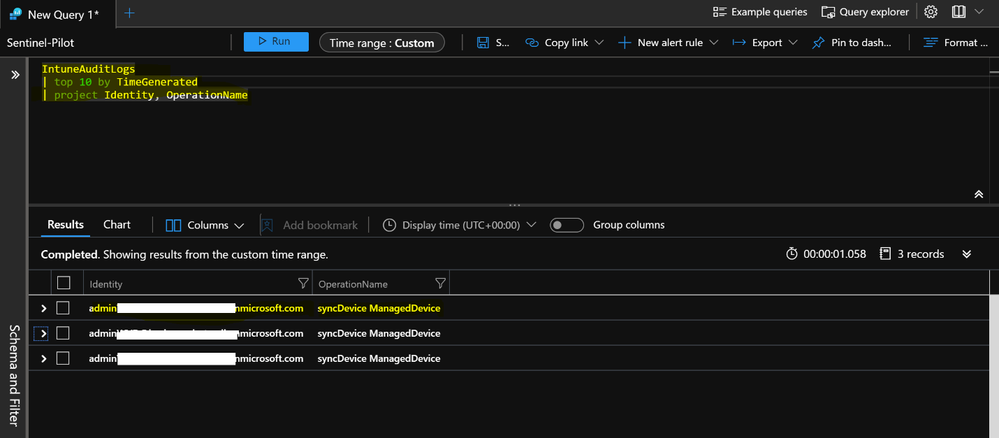The image size is (999, 438).
Task: Toggle Group columns switch
Action: 567,225
